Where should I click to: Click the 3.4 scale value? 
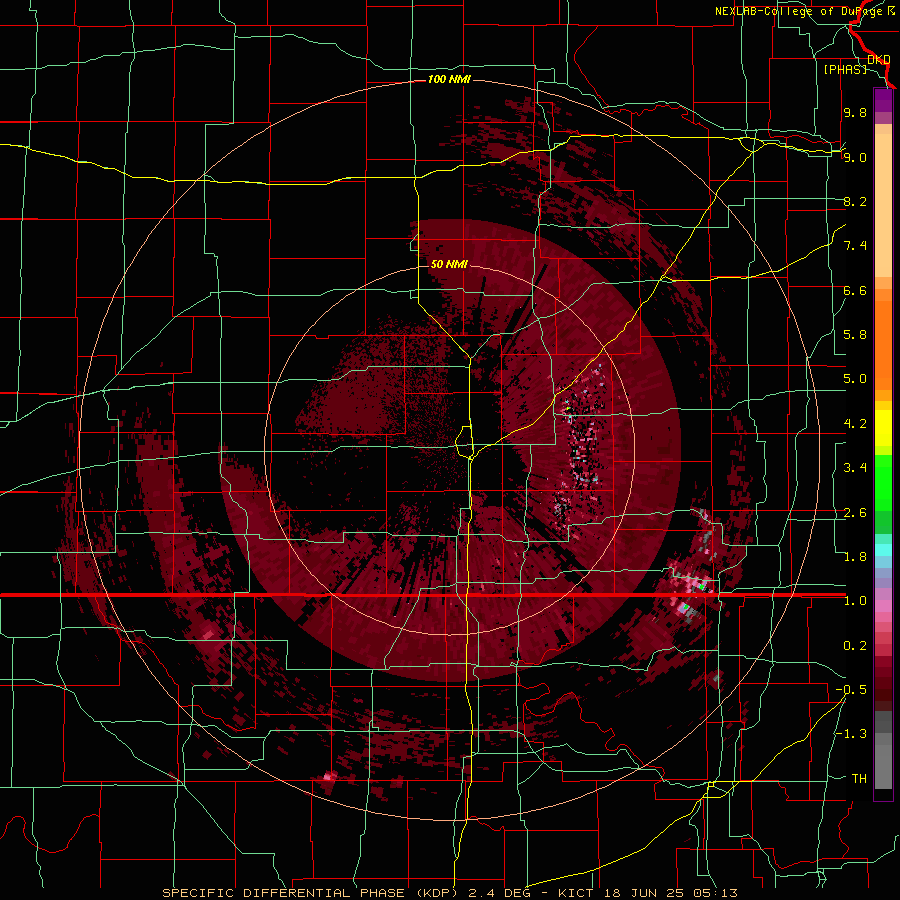click(x=855, y=468)
